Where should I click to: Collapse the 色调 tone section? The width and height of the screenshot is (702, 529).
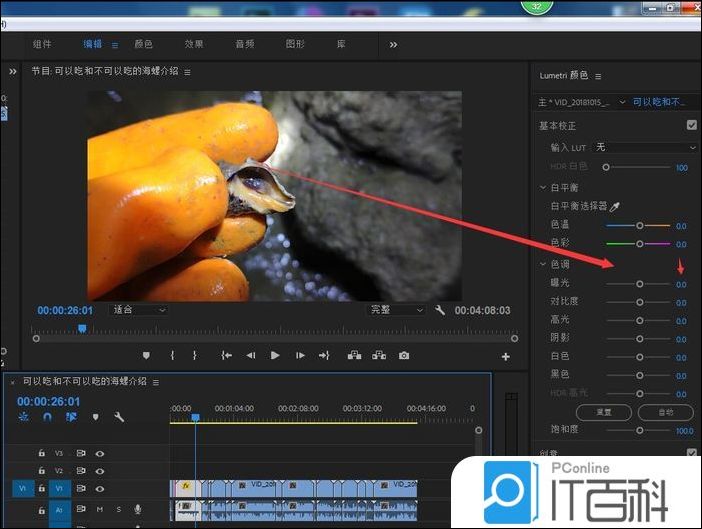(x=542, y=264)
